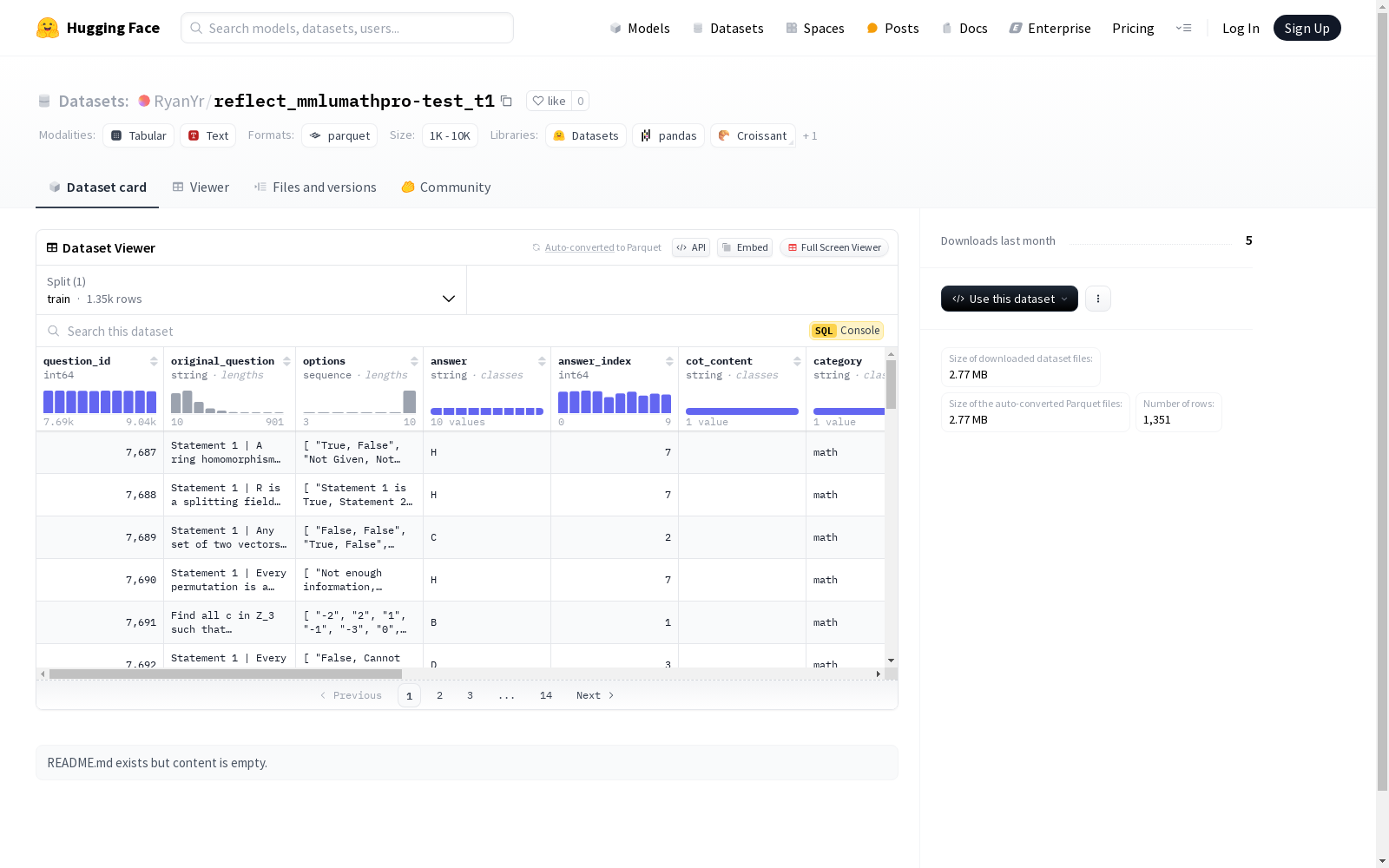1389x868 pixels.
Task: Click the cell "Find all c in Z_3"
Action: point(229,622)
